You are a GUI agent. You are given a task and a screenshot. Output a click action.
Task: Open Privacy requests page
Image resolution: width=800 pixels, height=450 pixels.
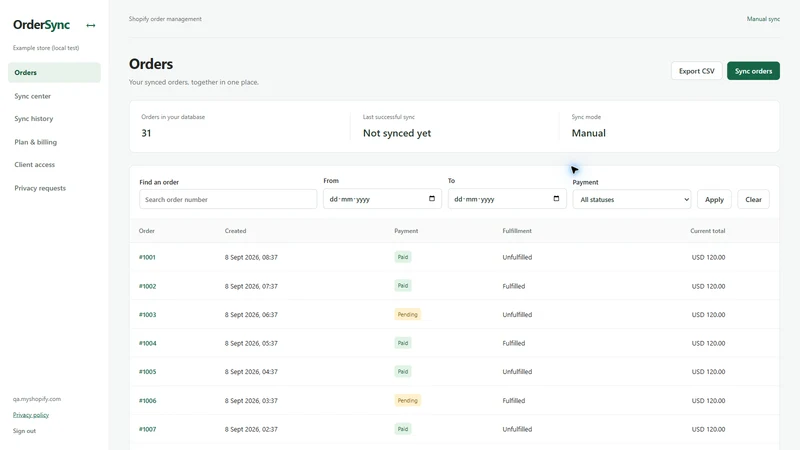coord(40,188)
